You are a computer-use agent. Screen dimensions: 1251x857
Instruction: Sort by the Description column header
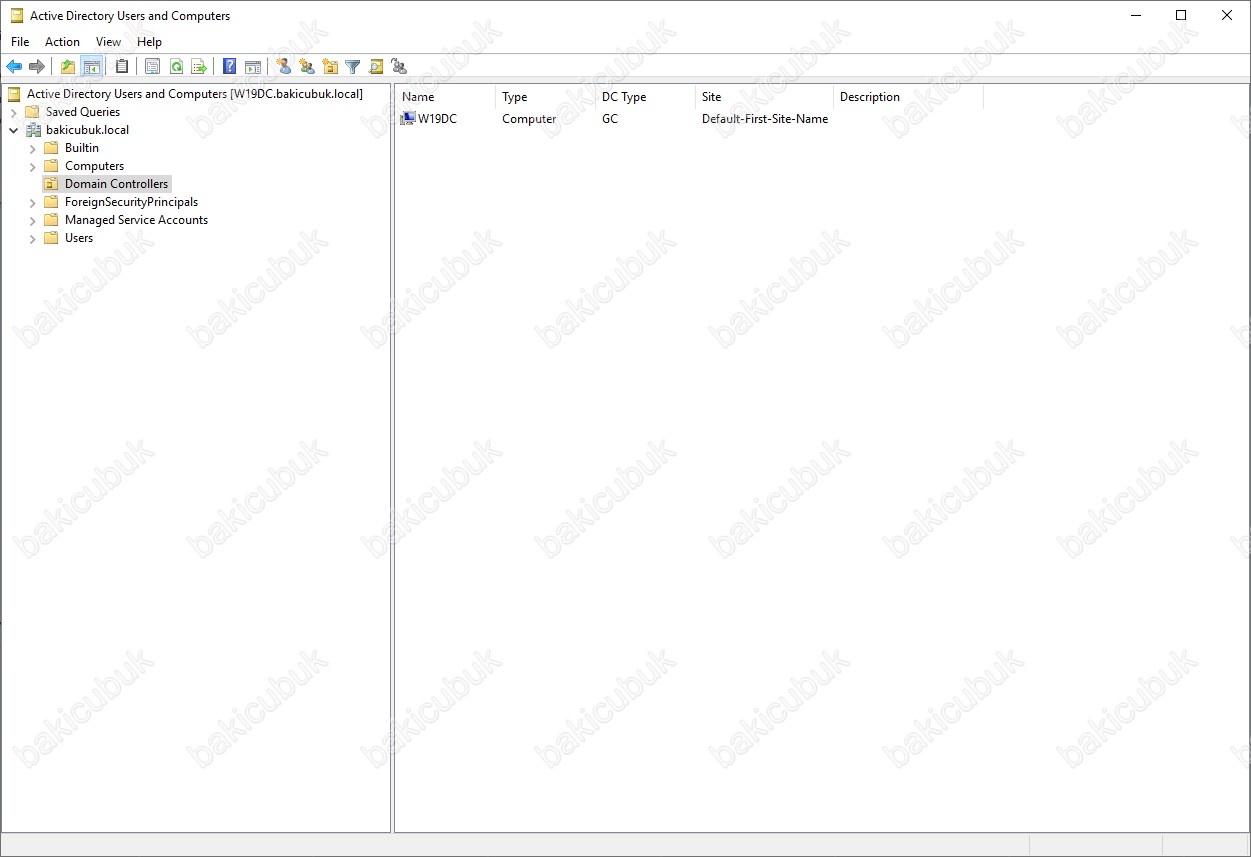(x=908, y=97)
